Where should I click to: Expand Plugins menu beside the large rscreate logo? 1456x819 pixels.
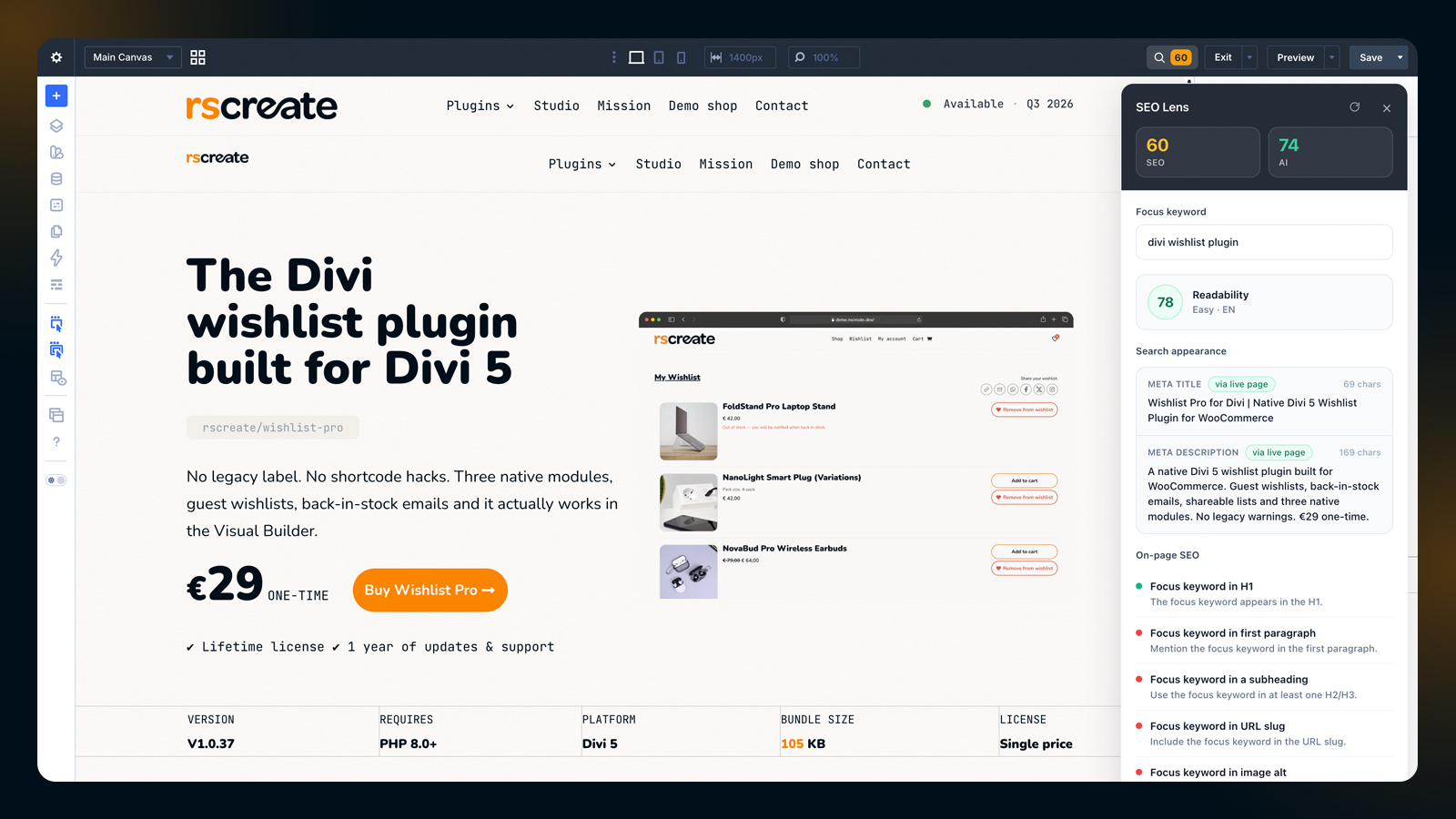480,106
